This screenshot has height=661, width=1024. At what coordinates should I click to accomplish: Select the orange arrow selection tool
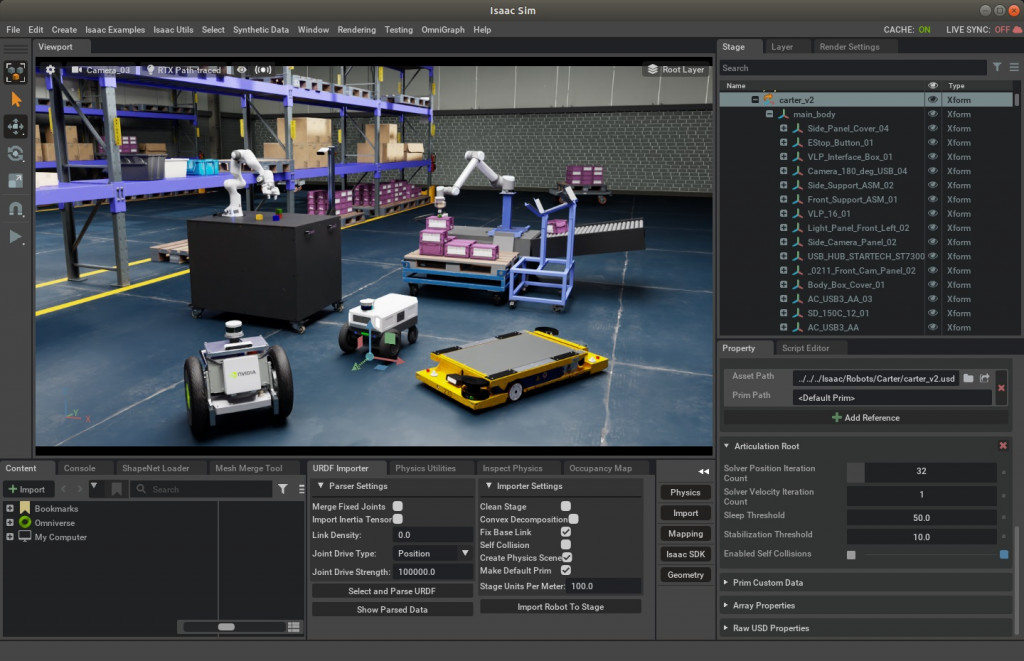(x=16, y=99)
